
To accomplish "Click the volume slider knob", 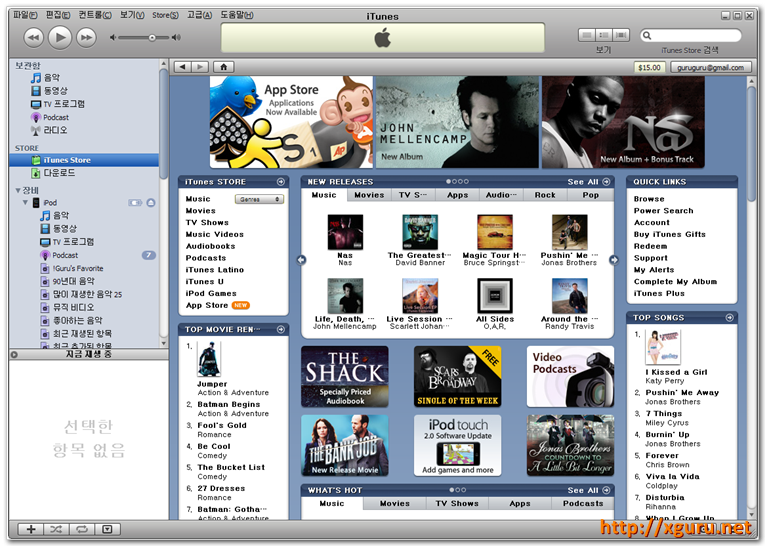I will pyautogui.click(x=152, y=38).
